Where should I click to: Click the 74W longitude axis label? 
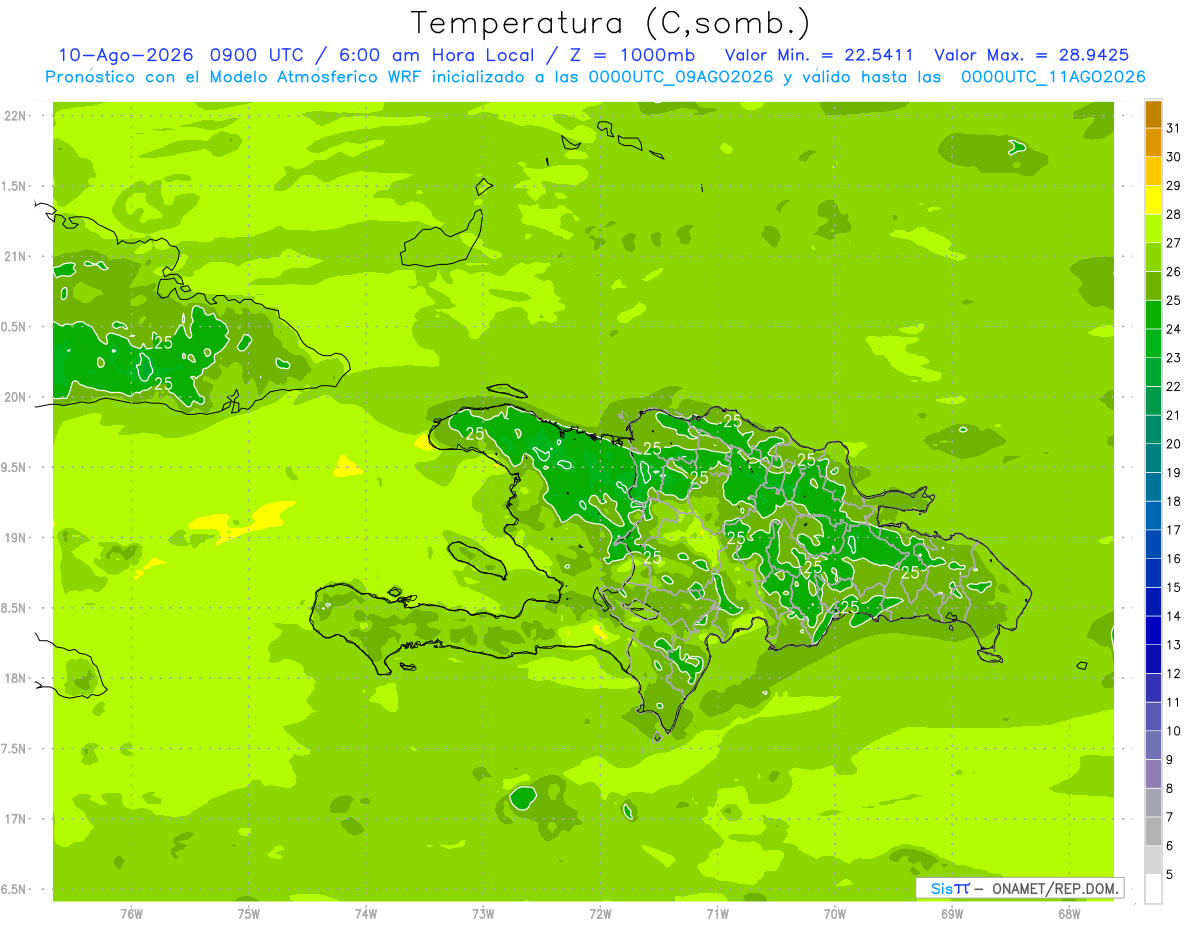click(366, 914)
